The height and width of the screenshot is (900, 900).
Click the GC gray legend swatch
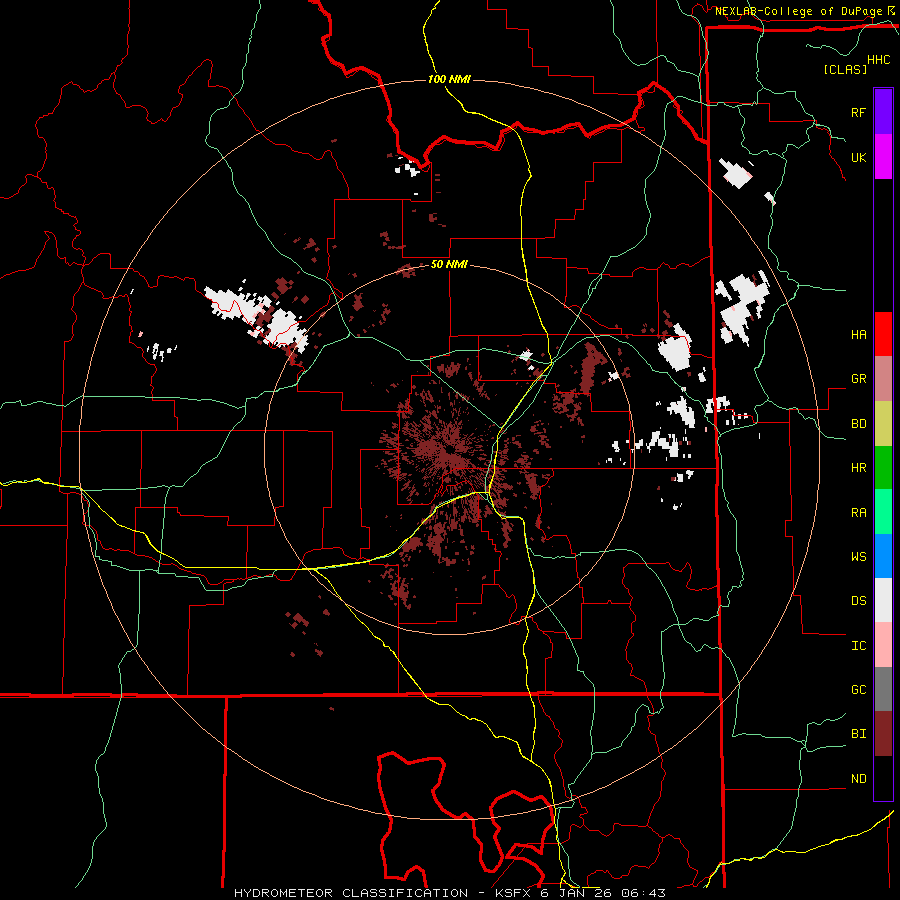tap(883, 689)
